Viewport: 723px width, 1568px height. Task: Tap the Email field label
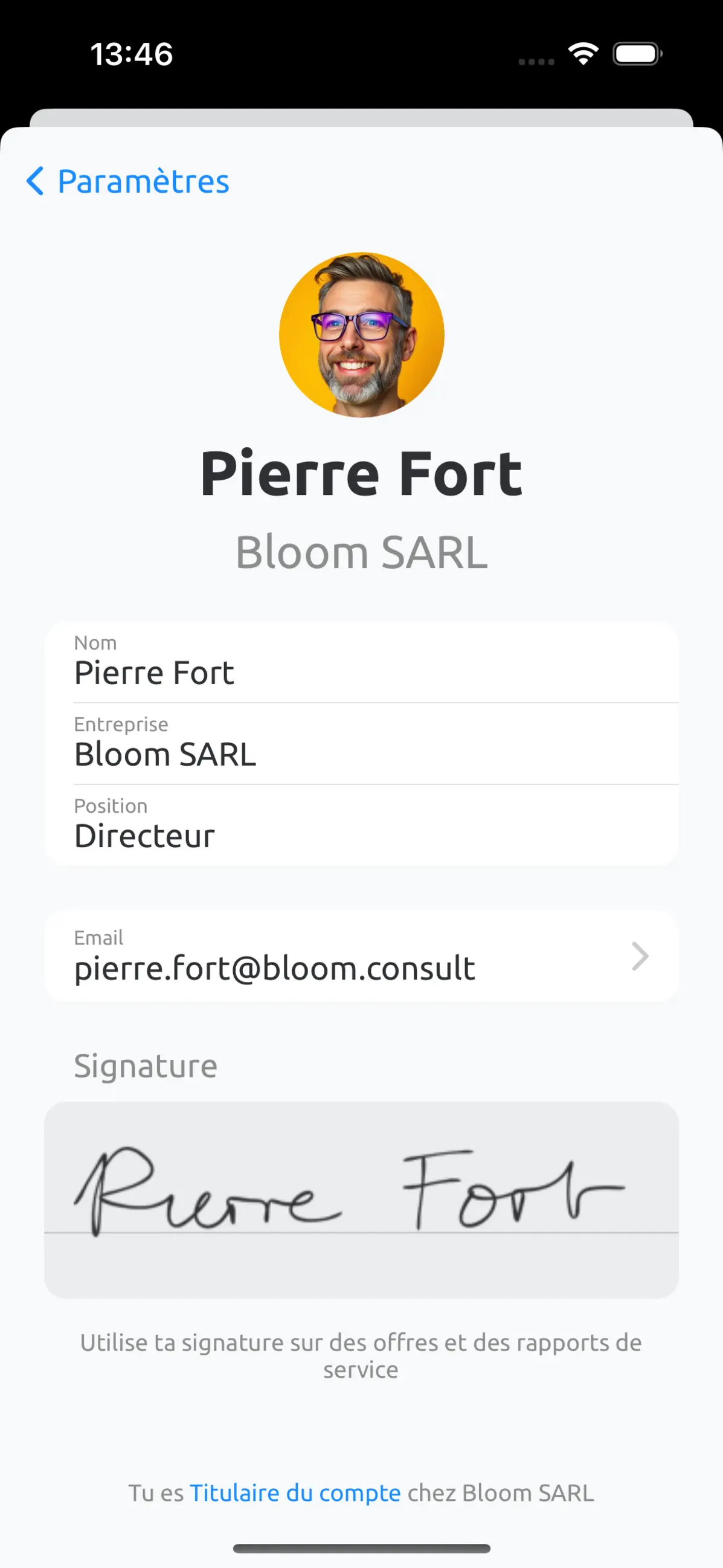(x=98, y=937)
